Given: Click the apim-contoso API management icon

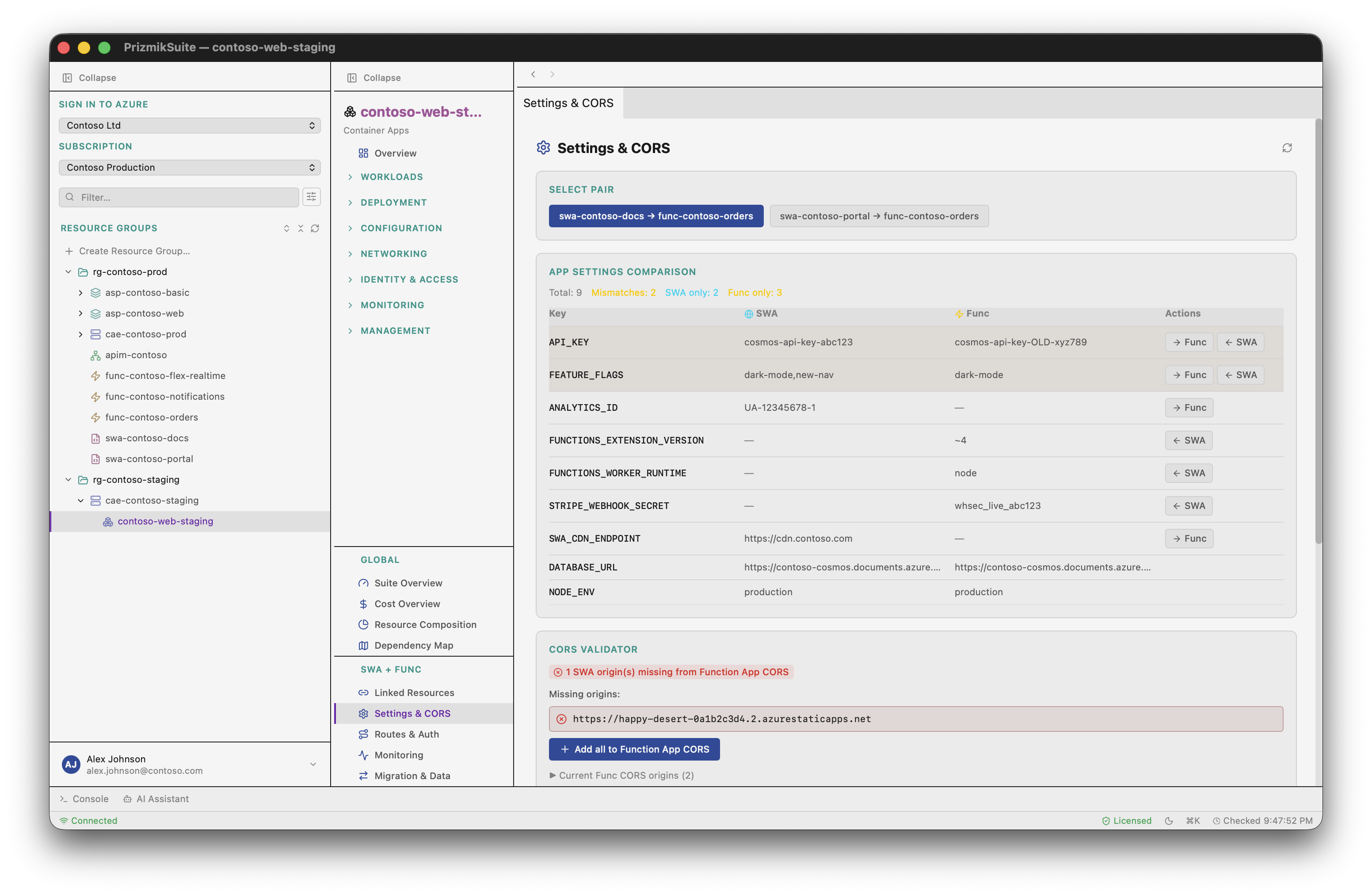Looking at the screenshot, I should click(x=95, y=355).
